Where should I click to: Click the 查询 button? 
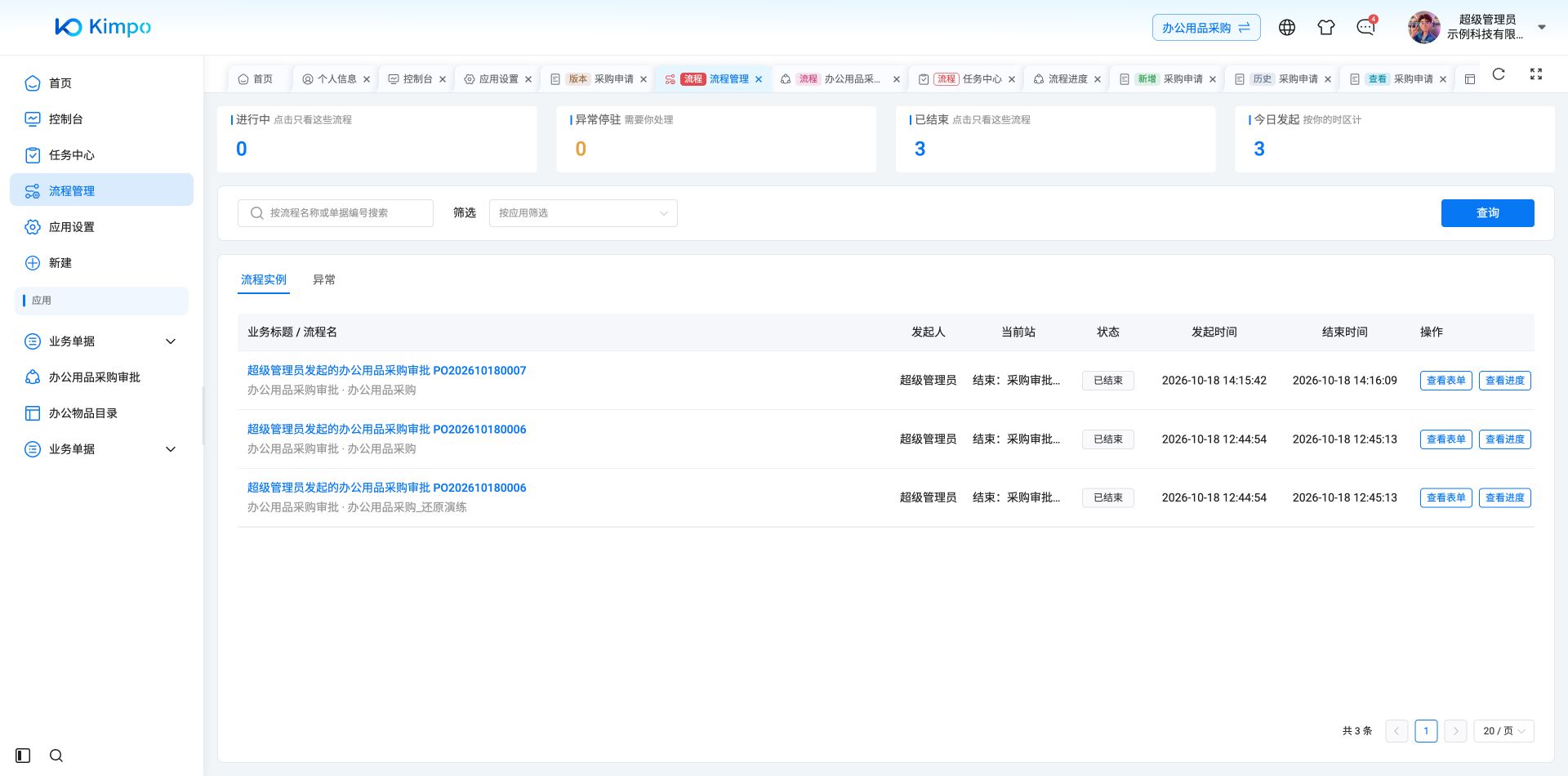tap(1488, 213)
